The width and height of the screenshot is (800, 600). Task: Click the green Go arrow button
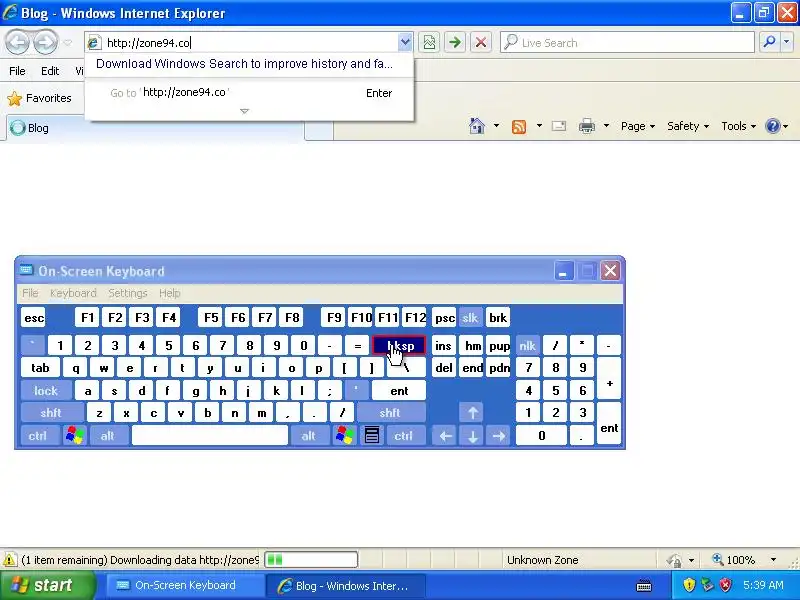pyautogui.click(x=455, y=42)
